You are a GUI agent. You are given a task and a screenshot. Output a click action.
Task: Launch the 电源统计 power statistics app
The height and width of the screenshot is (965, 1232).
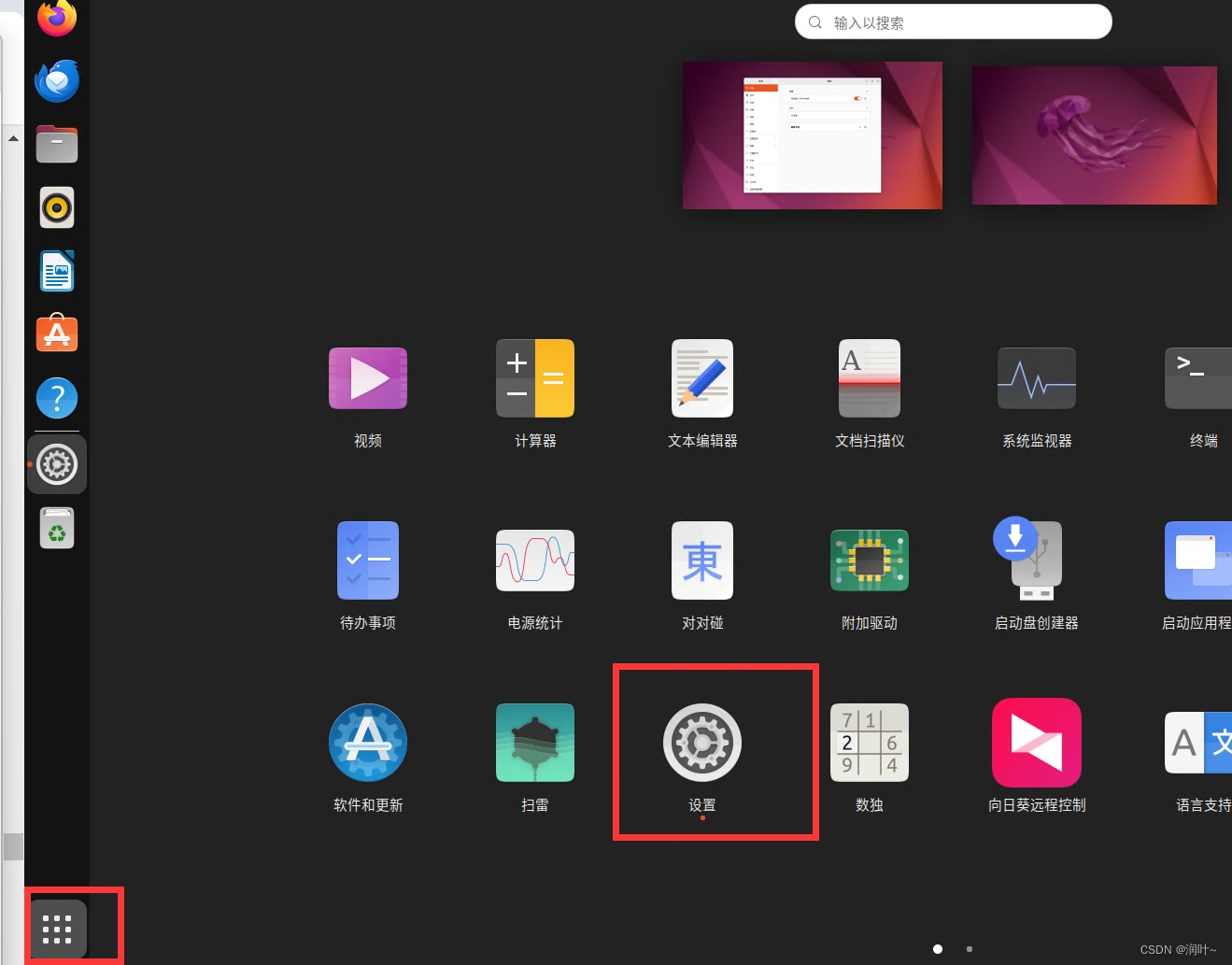click(535, 561)
